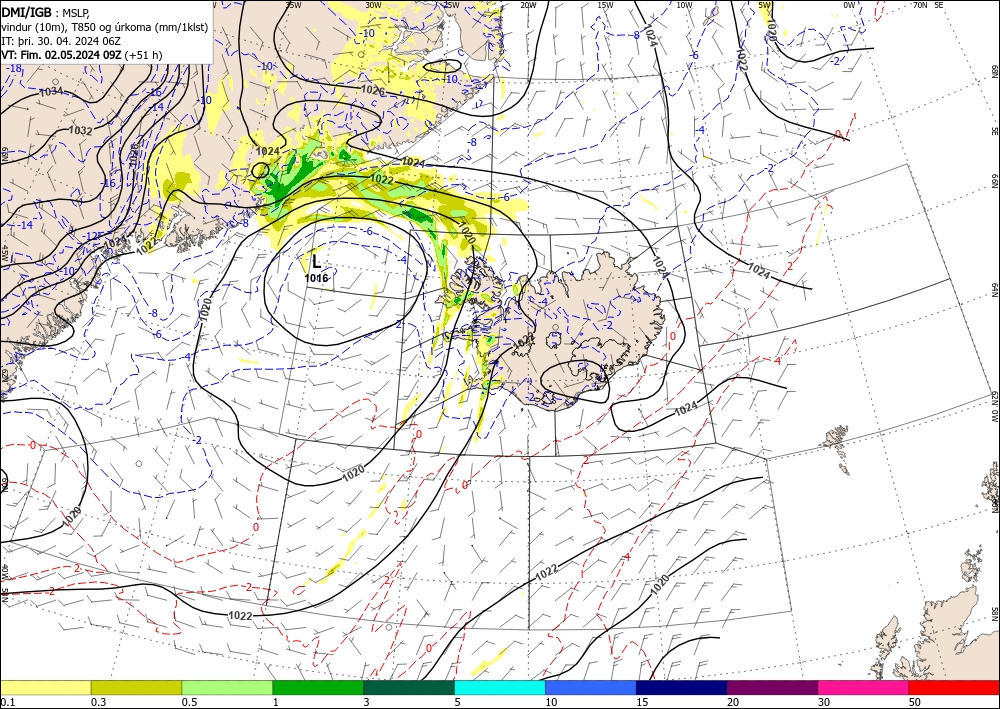This screenshot has height=709, width=1000.
Task: Click the "15" legend value
Action: coord(642,702)
